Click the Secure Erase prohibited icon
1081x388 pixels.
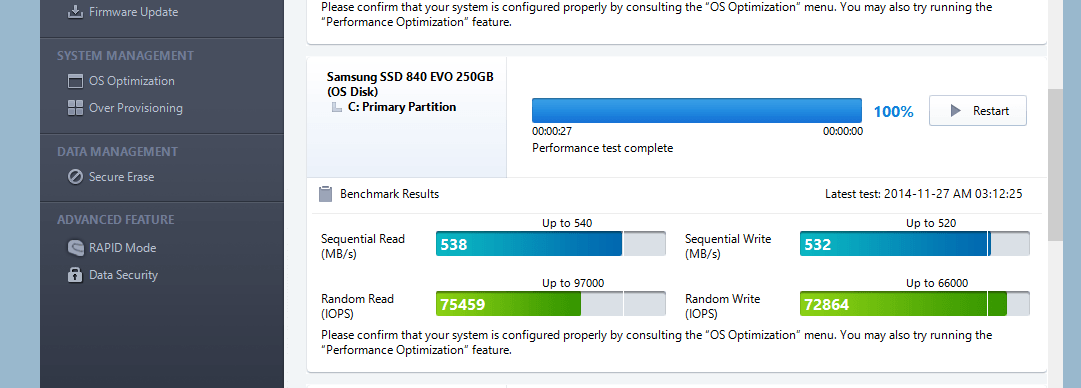pyautogui.click(x=75, y=177)
